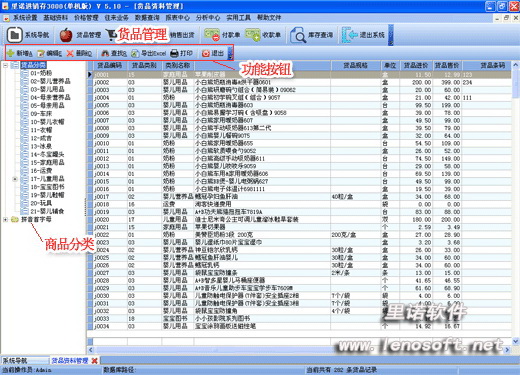Click the vertical scrollbar down arrow
520x375 pixels.
coord(516,341)
